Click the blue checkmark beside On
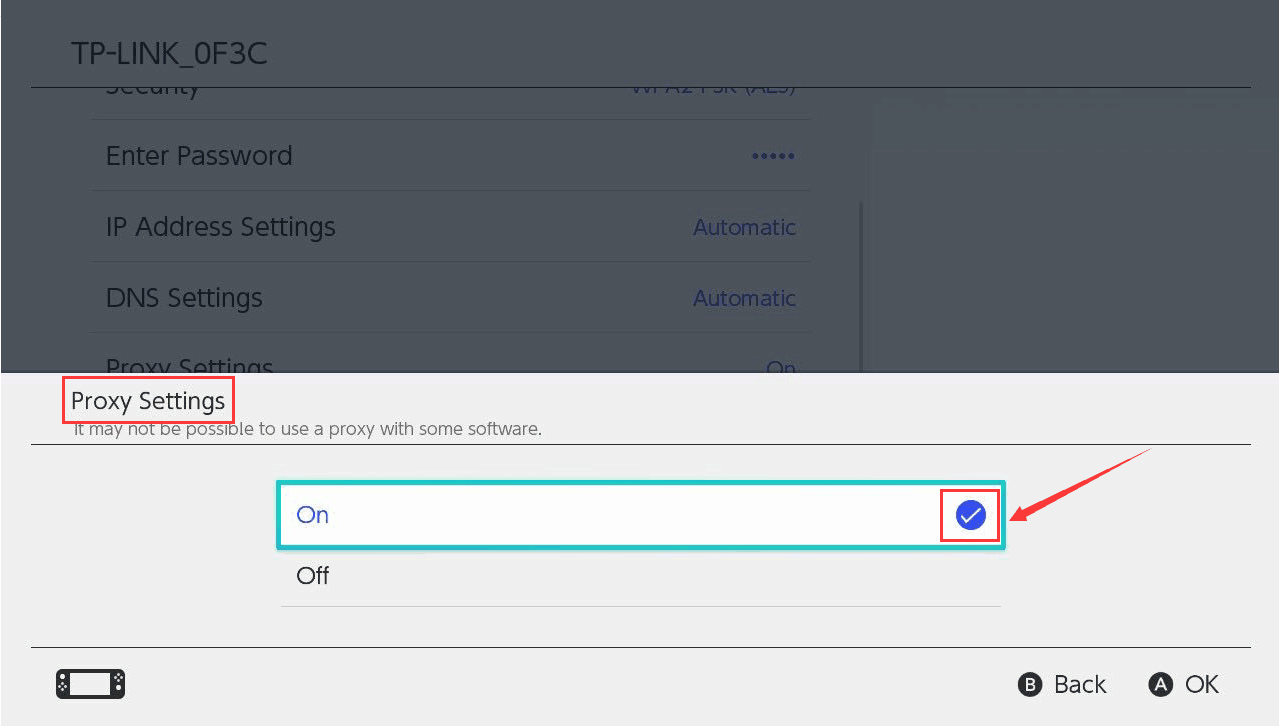 pos(970,515)
